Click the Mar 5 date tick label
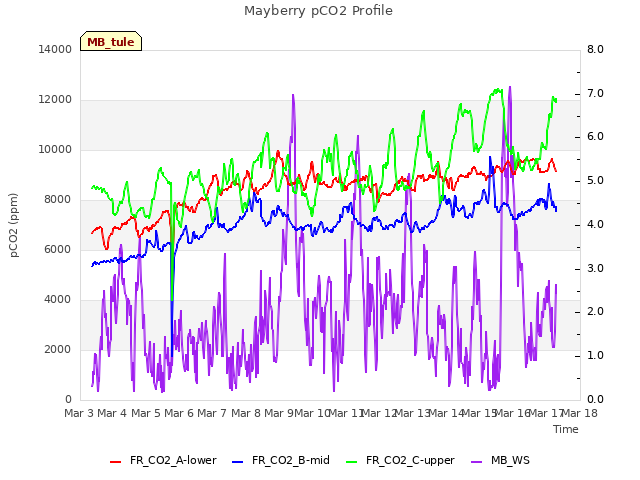The height and width of the screenshot is (480, 640). [145, 413]
